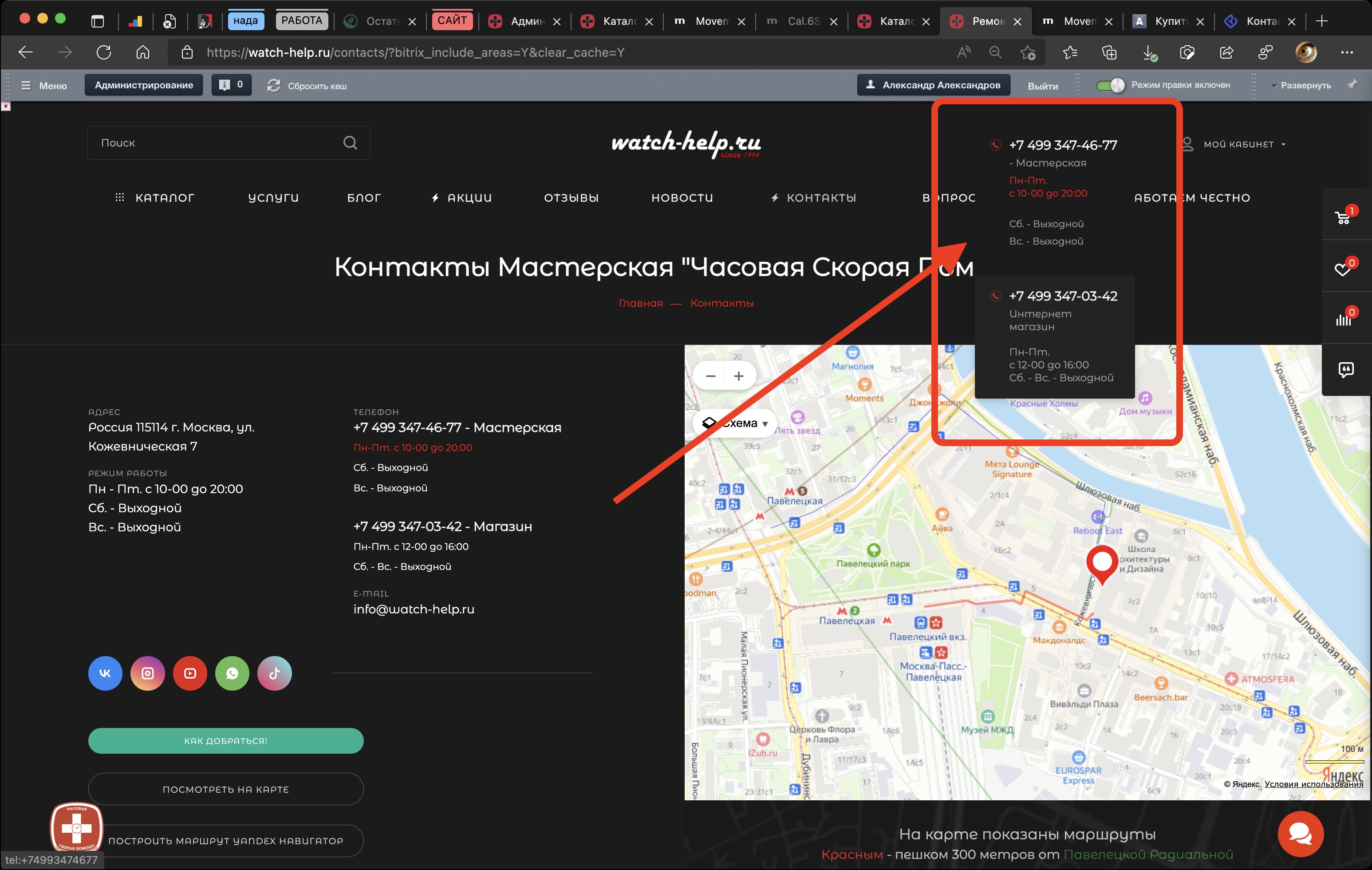Open the favorites list icon

(1070, 52)
